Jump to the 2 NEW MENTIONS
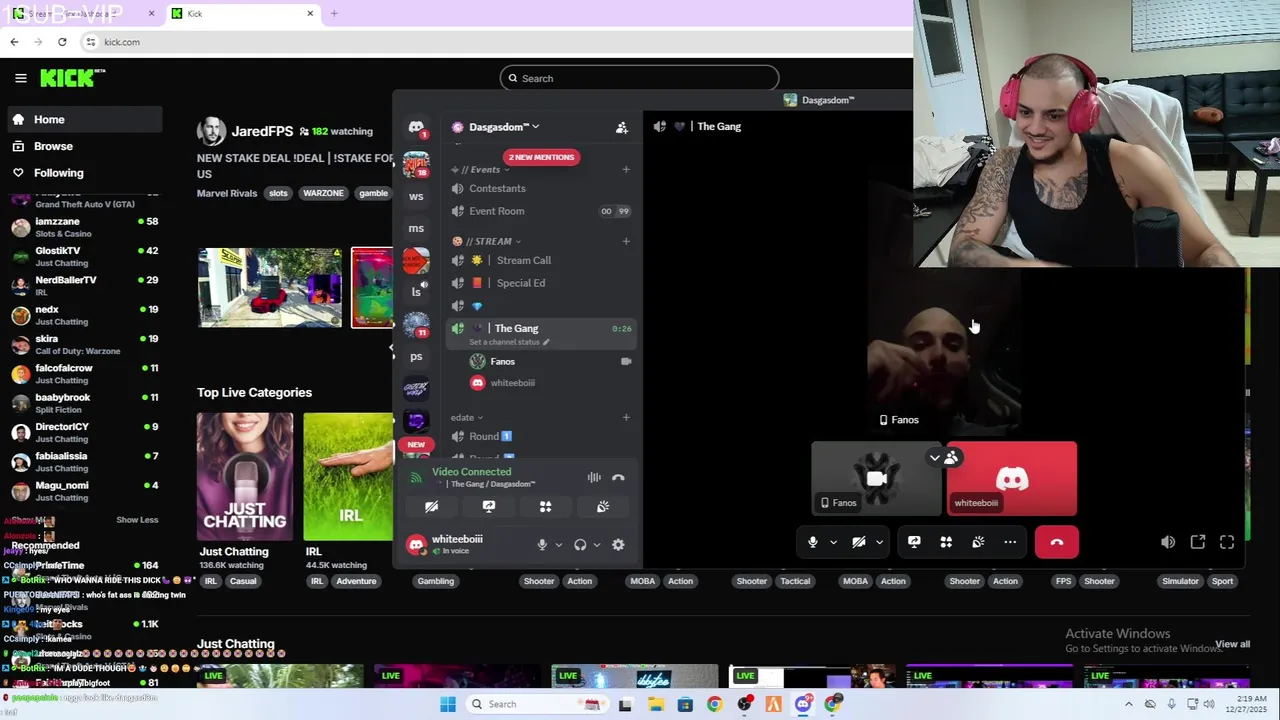The image size is (1280, 720). 541,157
